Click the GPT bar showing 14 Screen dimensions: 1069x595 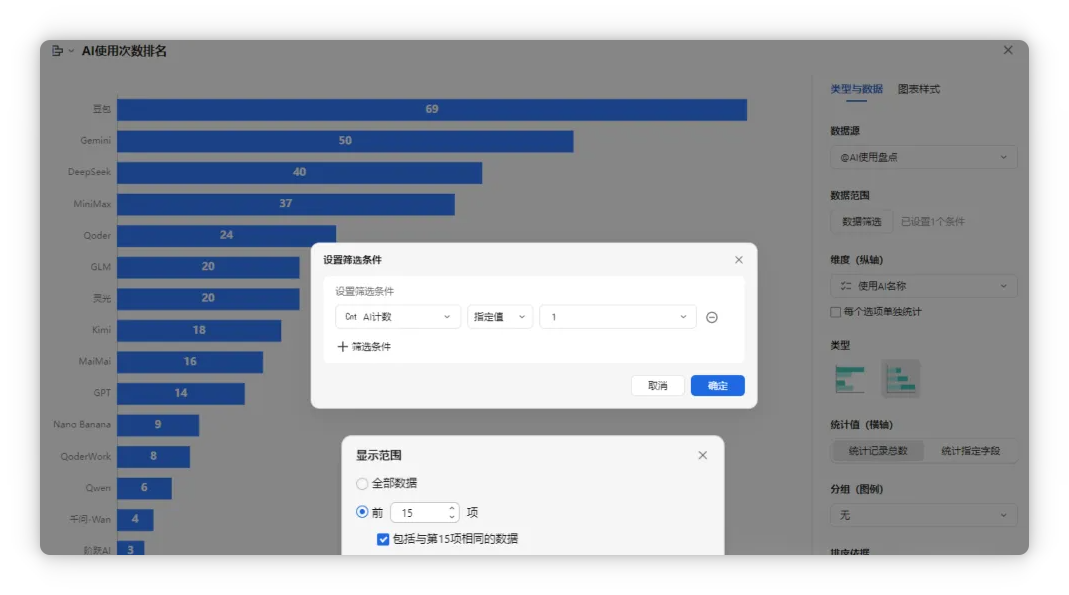tap(181, 393)
